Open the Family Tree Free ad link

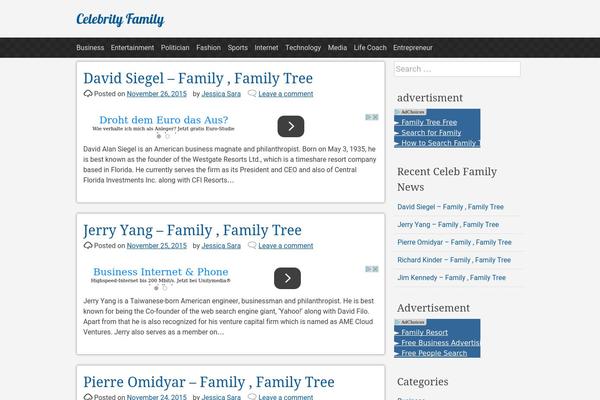(429, 122)
